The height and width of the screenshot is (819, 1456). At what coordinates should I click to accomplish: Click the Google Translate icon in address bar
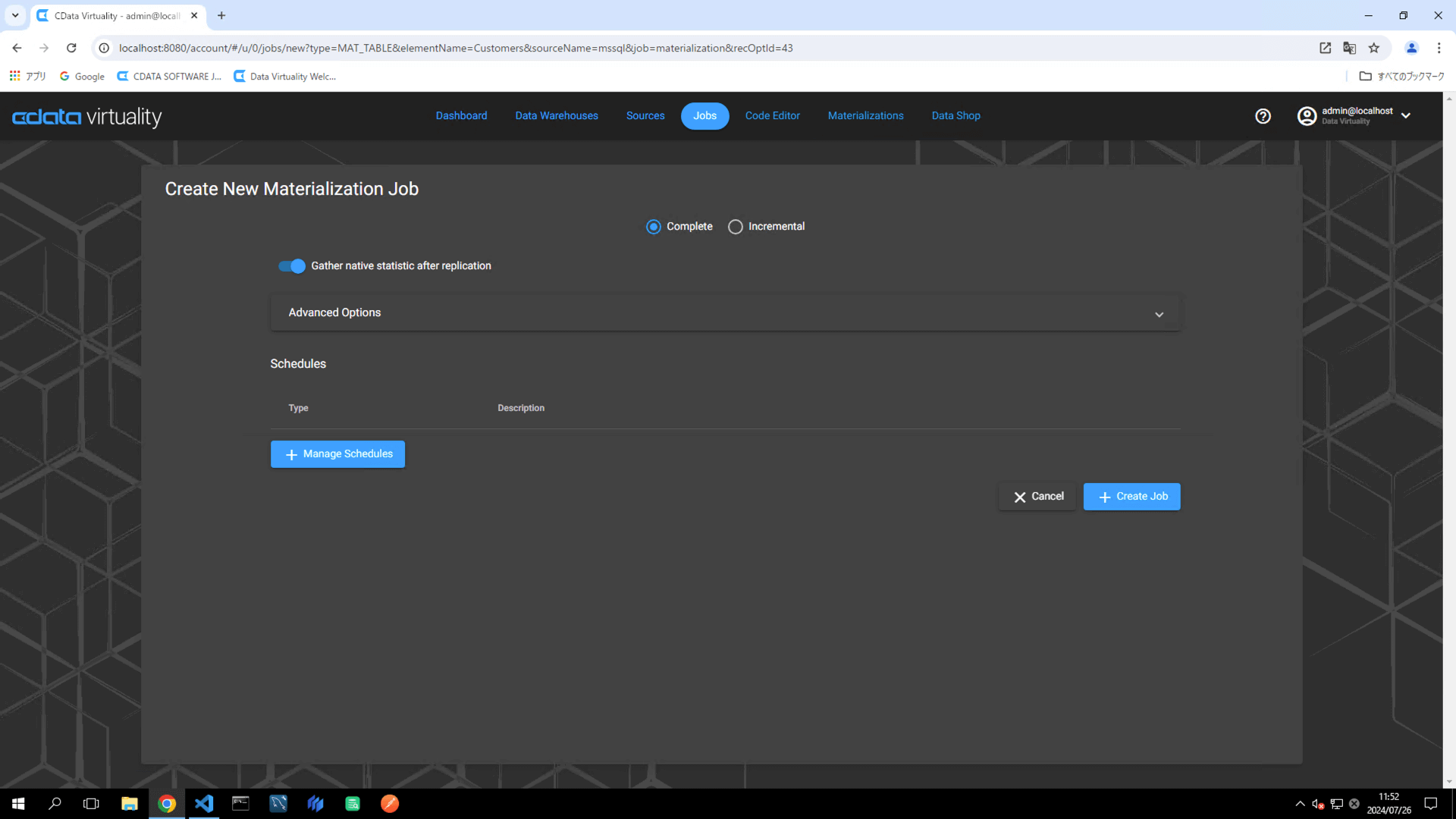click(1349, 48)
